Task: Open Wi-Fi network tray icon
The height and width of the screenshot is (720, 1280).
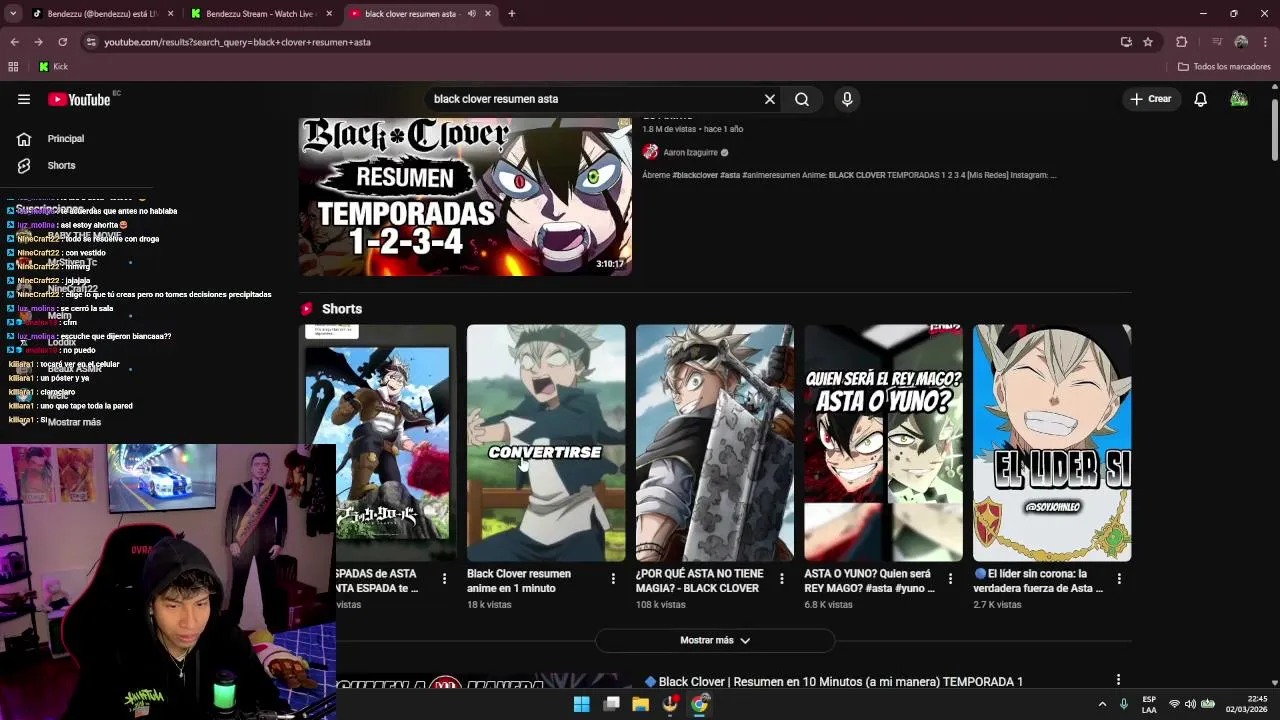Action: pyautogui.click(x=1175, y=704)
